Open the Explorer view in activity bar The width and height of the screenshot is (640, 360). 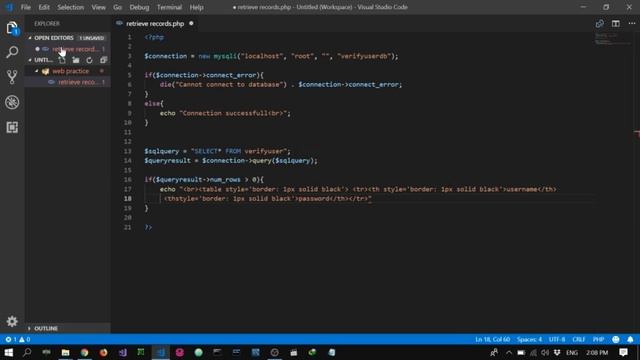[12, 28]
